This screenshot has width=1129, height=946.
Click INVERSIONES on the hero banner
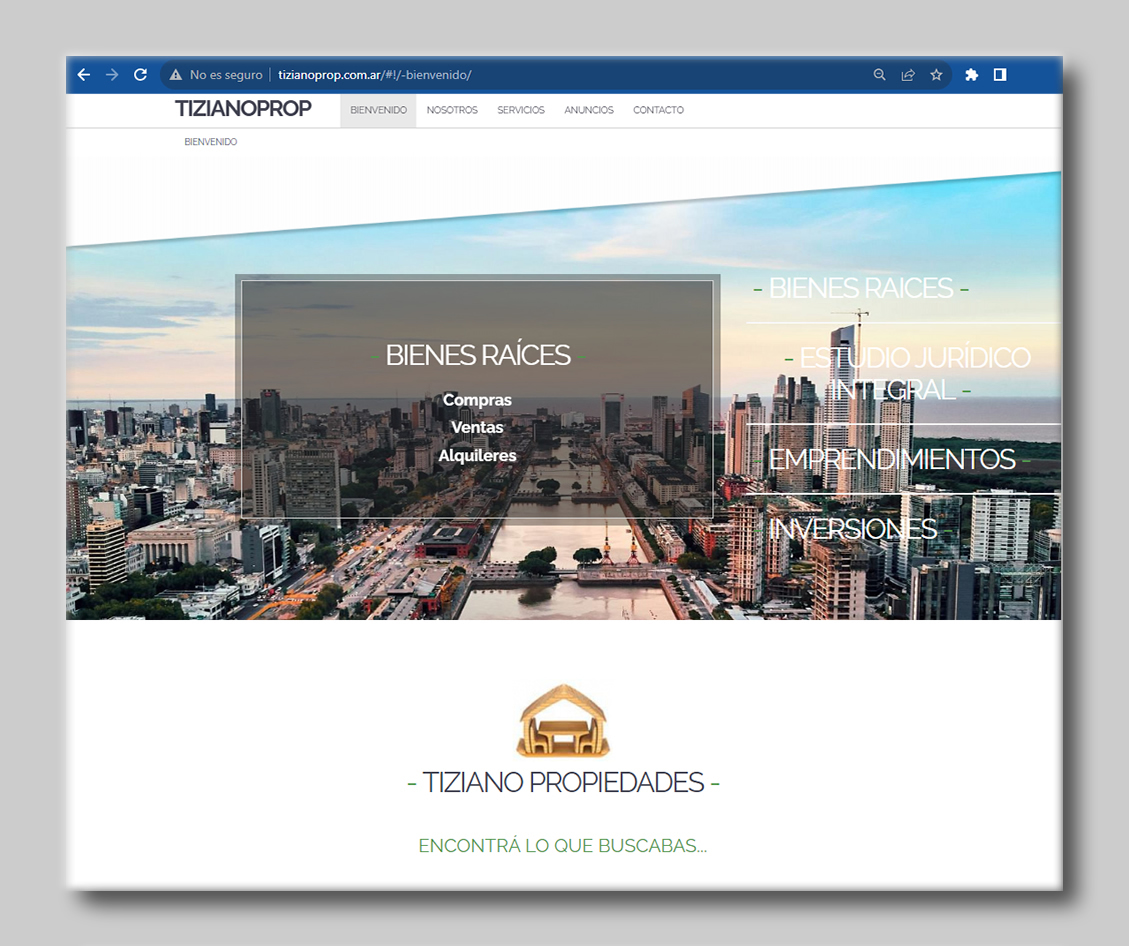click(852, 528)
